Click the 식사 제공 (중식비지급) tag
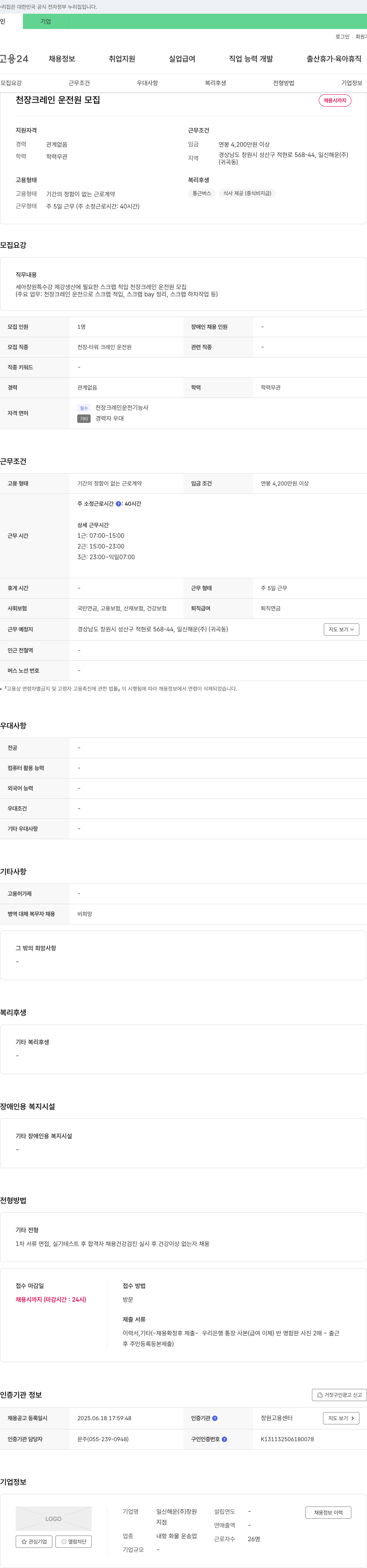This screenshot has width=367, height=1568. pos(247,193)
